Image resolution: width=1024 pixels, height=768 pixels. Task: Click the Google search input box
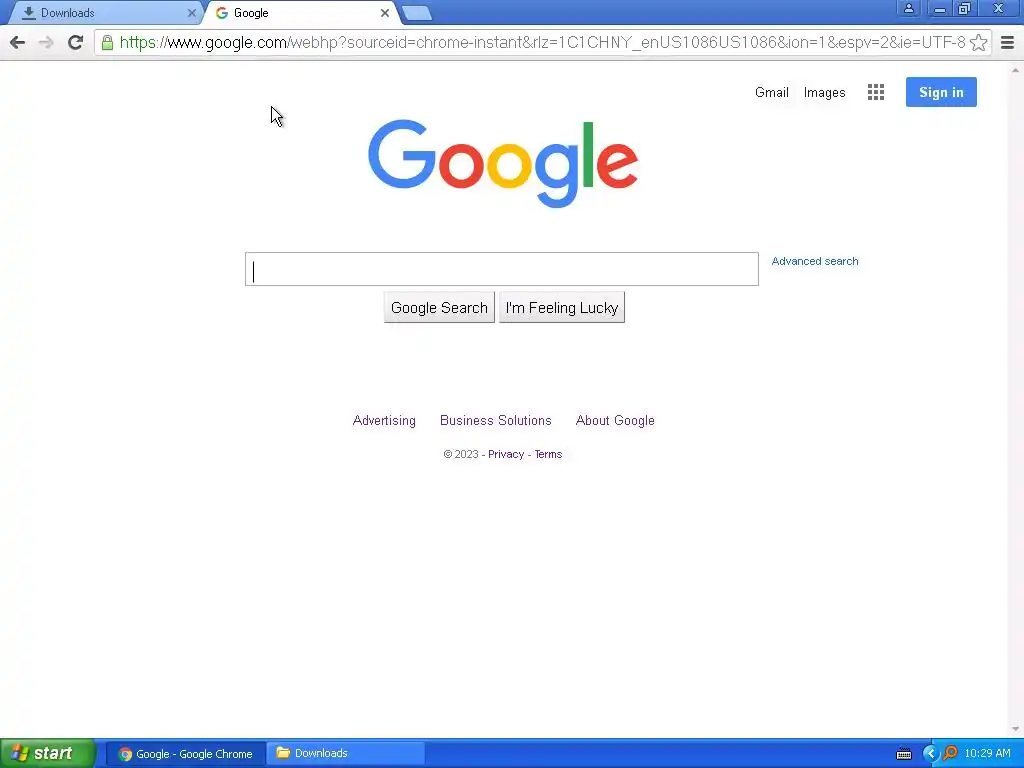(x=502, y=269)
